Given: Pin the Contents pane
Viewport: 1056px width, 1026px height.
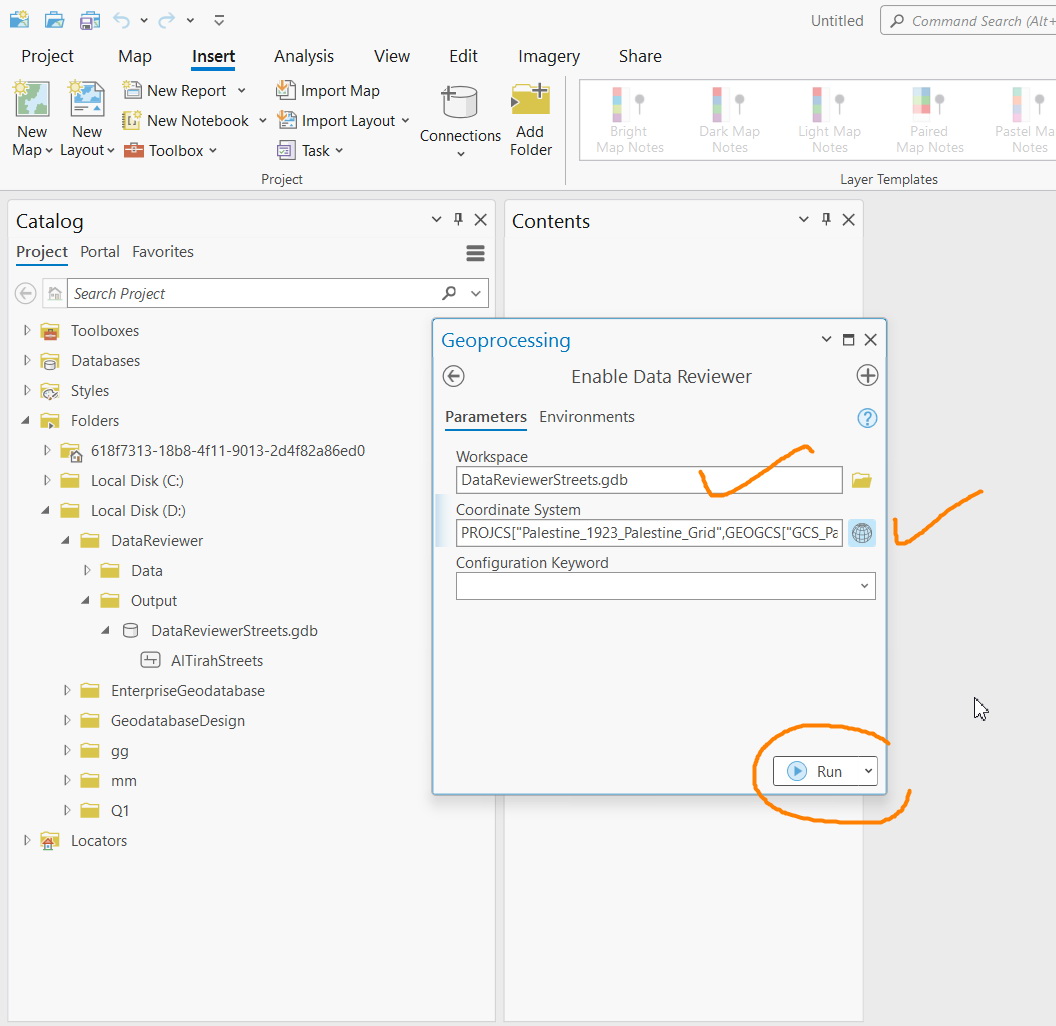Looking at the screenshot, I should click(825, 219).
